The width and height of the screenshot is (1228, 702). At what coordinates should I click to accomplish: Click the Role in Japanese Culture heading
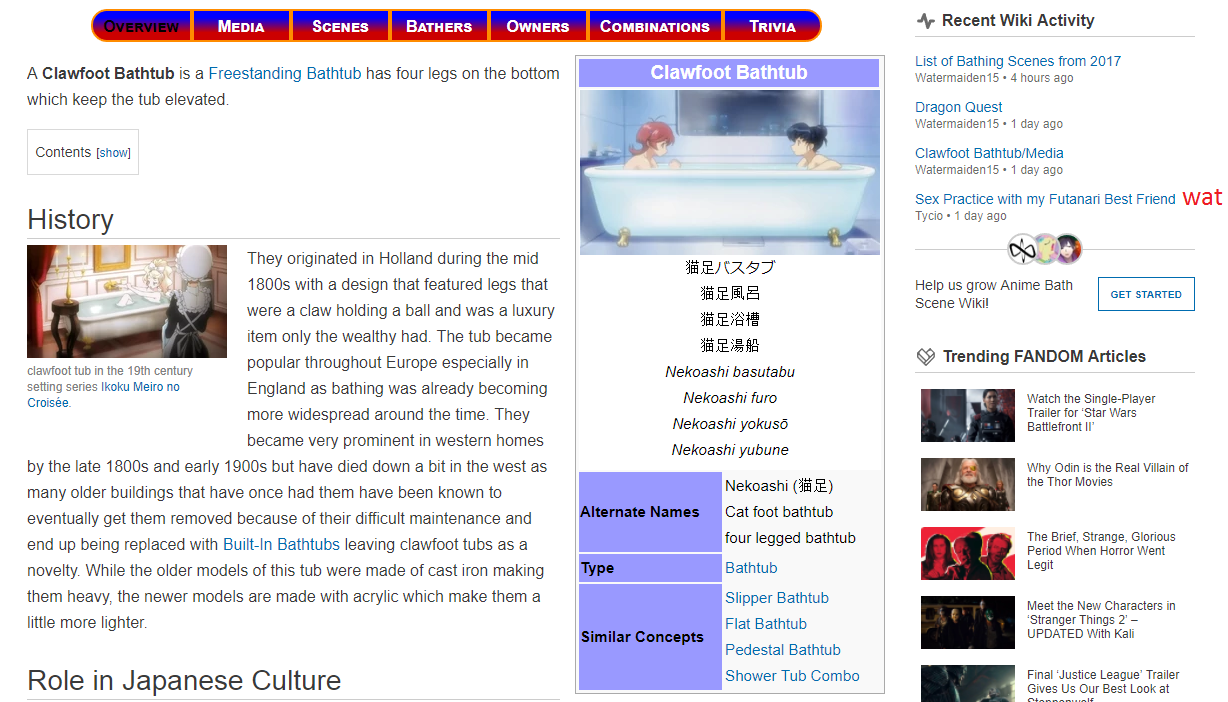184,681
